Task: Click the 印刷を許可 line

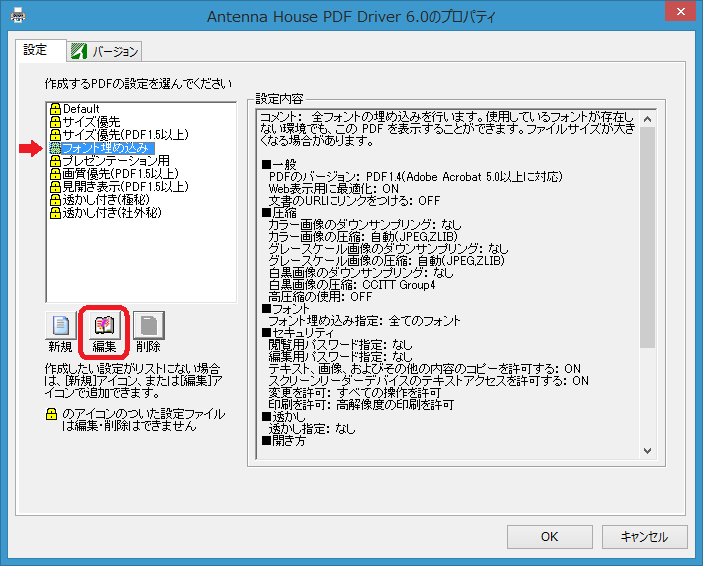Action: click(x=361, y=405)
